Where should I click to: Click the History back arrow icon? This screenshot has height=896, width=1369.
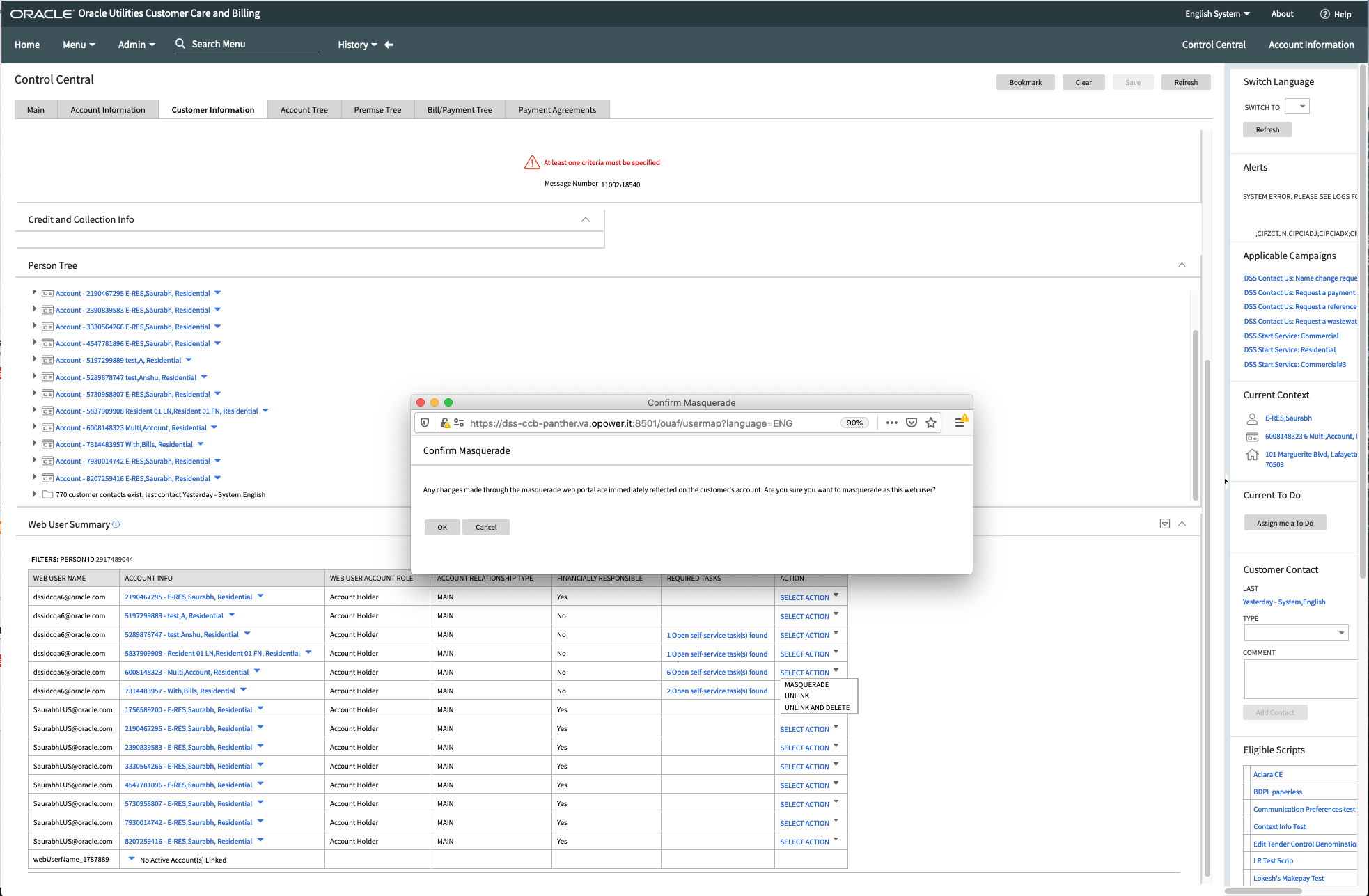(x=389, y=45)
